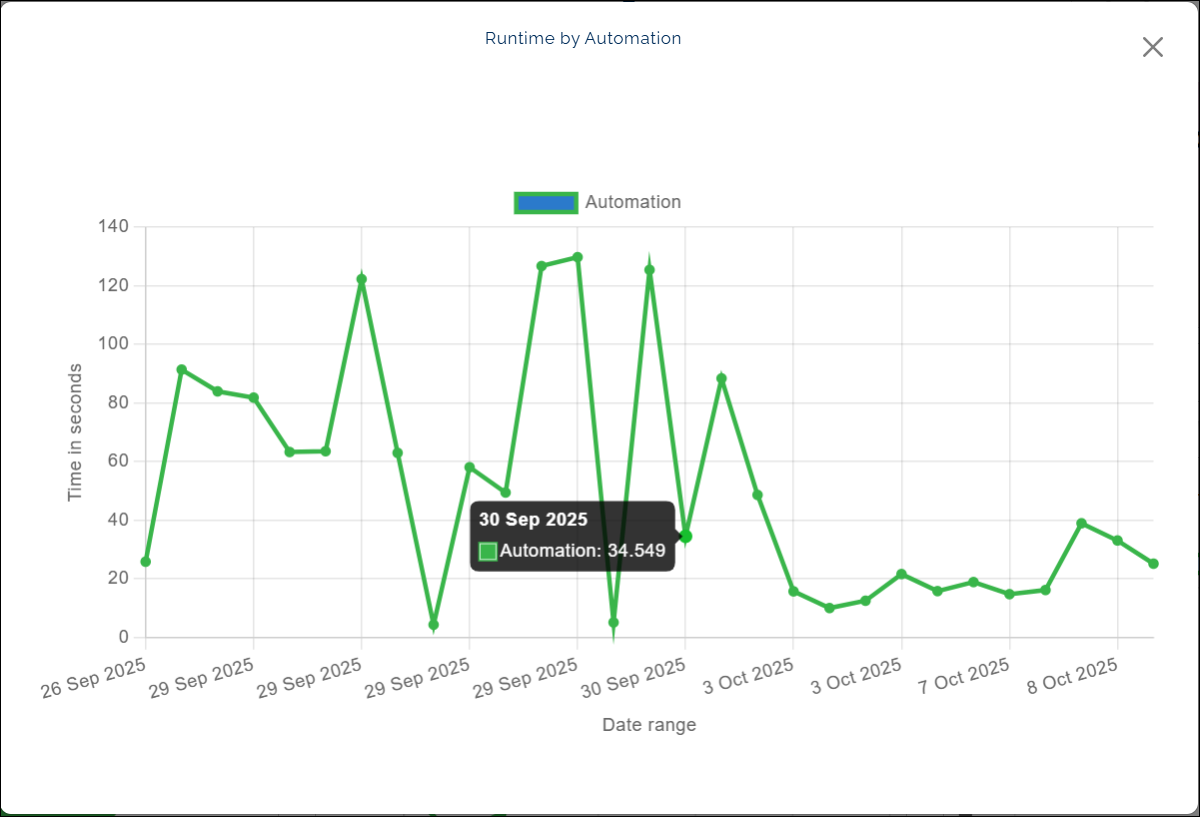1200x817 pixels.
Task: Click the lowest data point left of the tooltip
Action: point(433,624)
